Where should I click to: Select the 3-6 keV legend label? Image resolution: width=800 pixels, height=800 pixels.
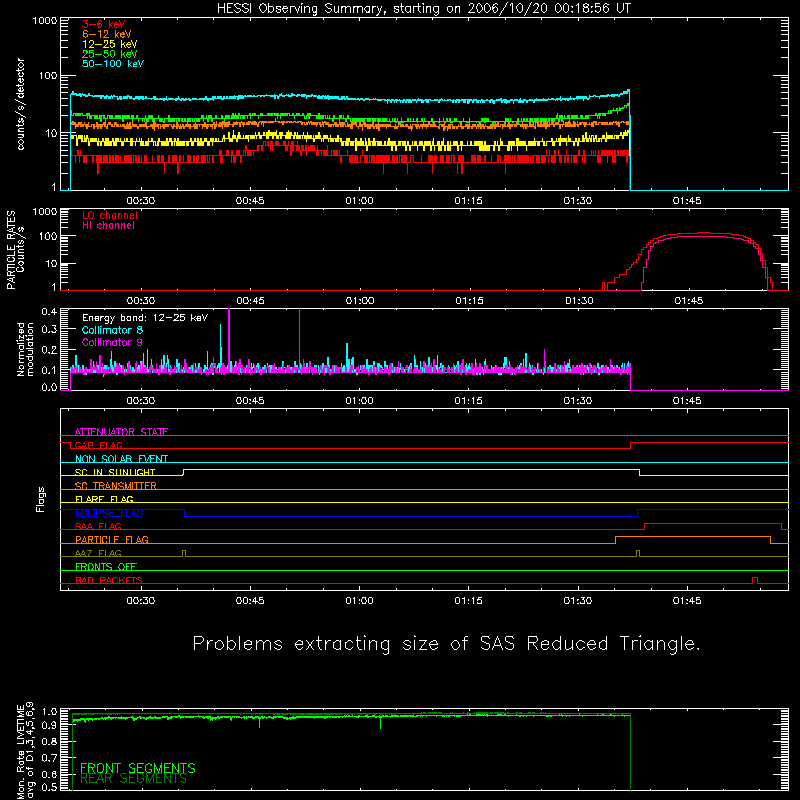104,24
